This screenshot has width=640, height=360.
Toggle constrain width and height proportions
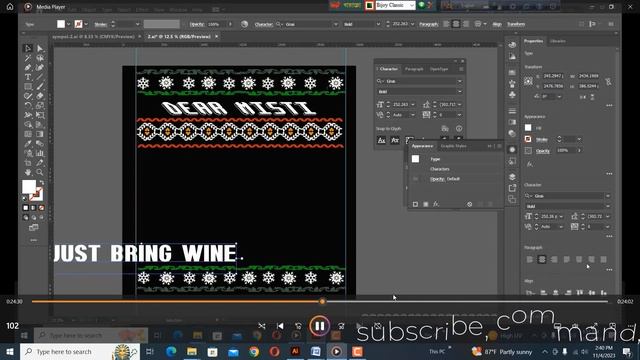[x=608, y=82]
